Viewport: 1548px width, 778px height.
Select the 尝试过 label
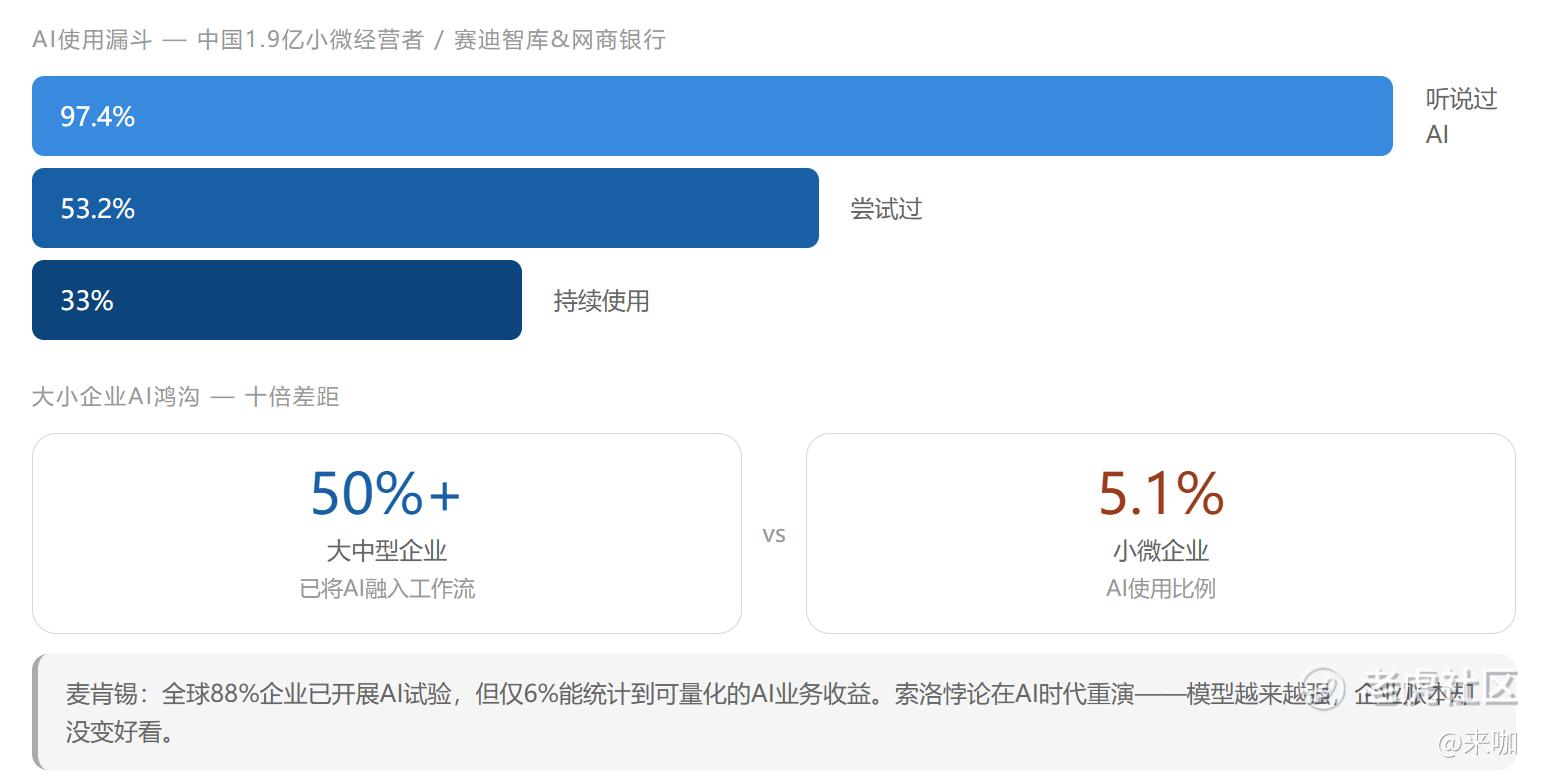click(886, 209)
